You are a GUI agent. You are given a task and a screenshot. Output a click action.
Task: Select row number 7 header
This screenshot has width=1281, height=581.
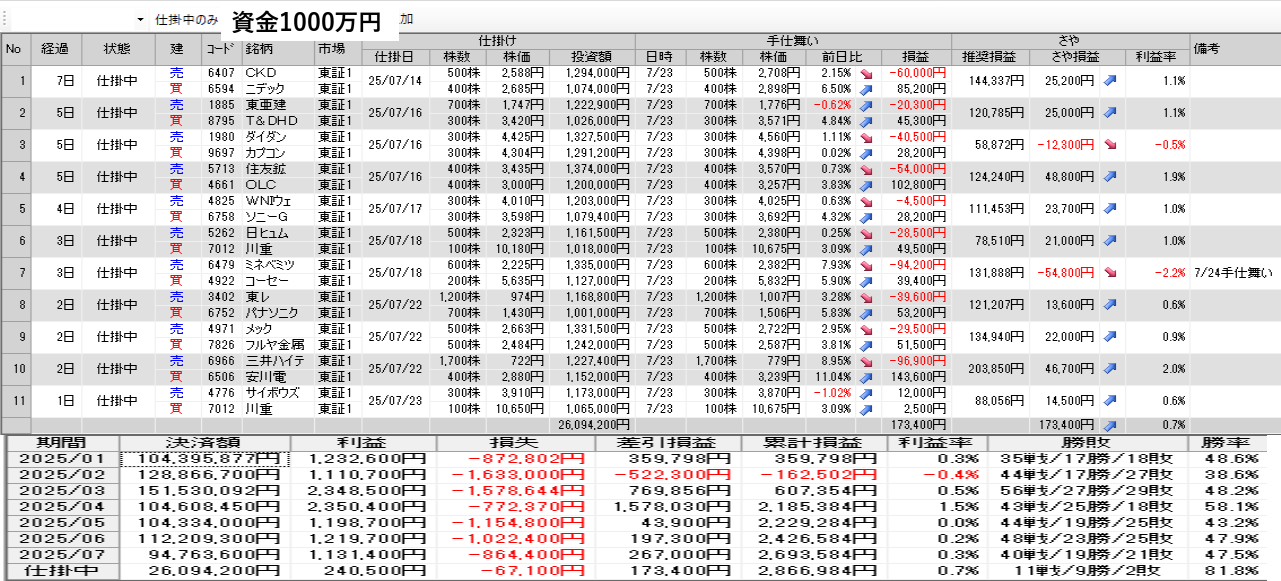(x=15, y=273)
